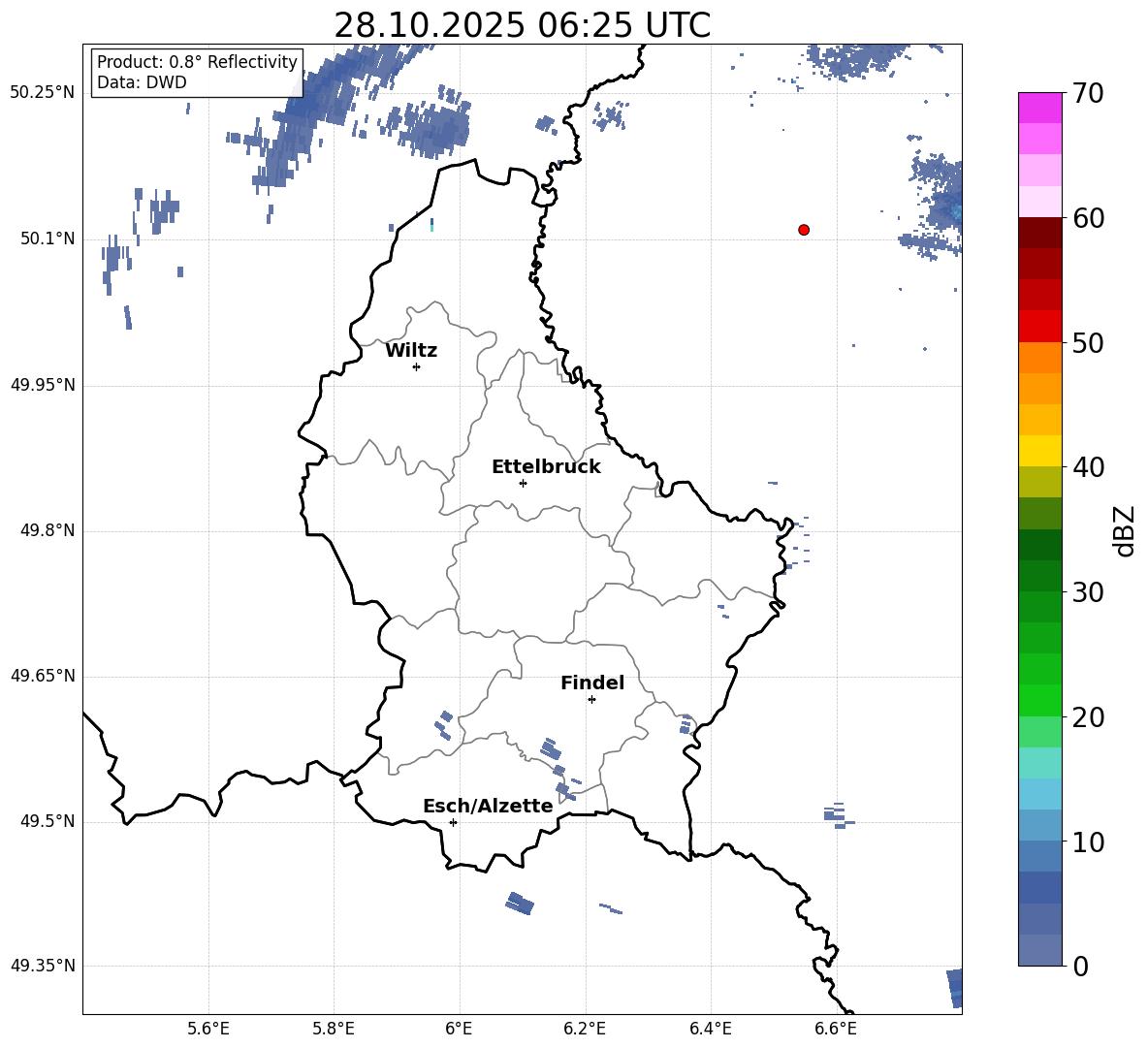Click the orange colorbar segment below 50

[1040, 358]
